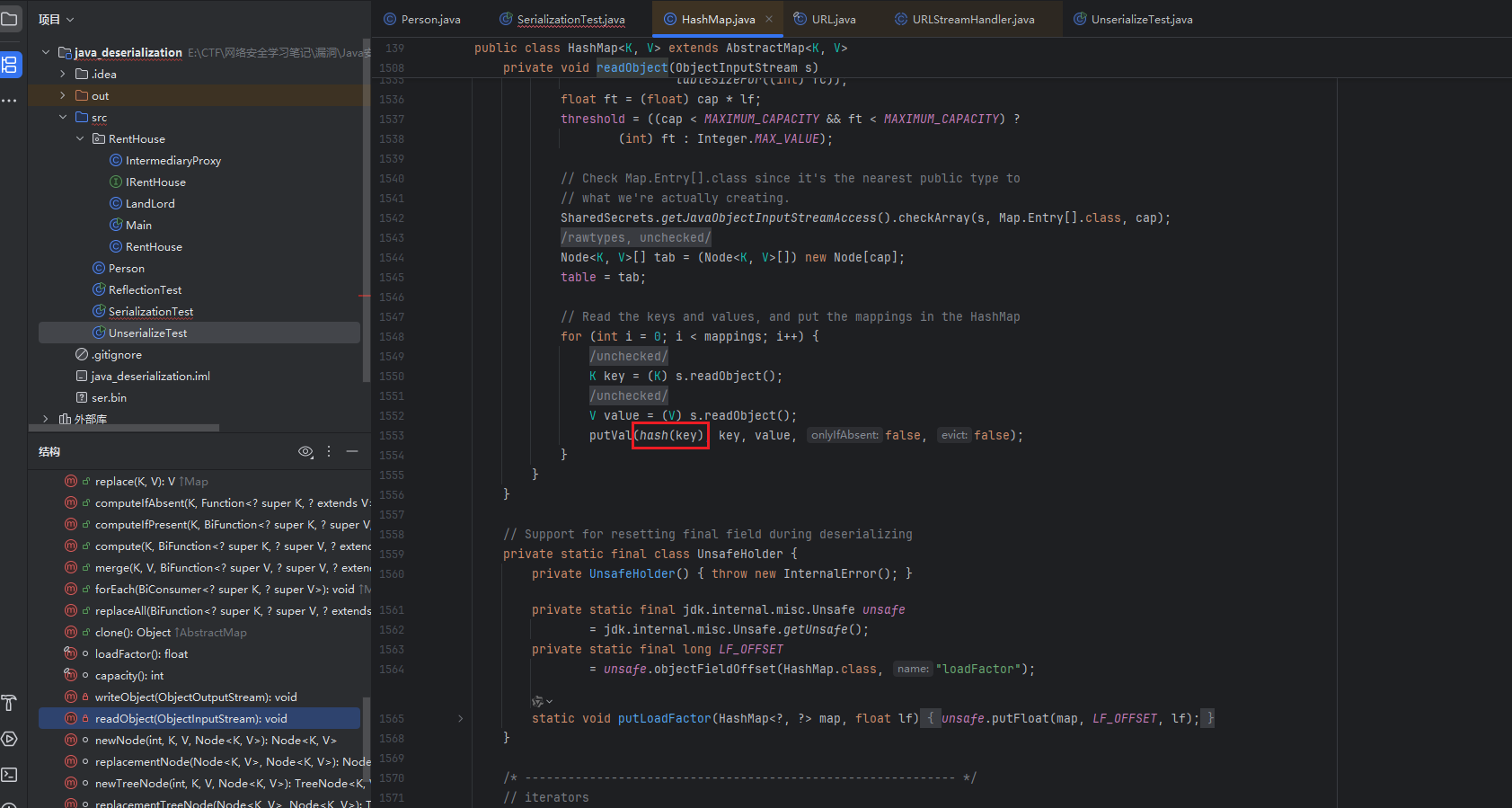Click the Structure tool window icon
This screenshot has height=808, width=1512.
point(10,64)
